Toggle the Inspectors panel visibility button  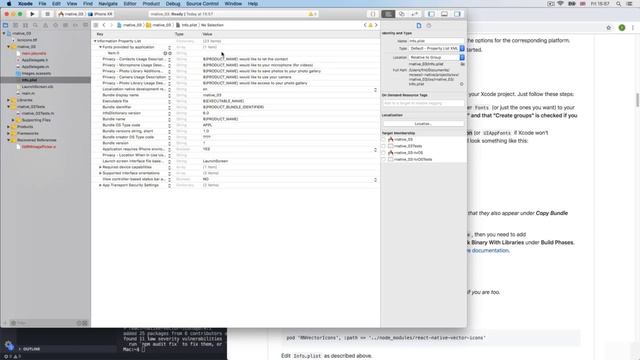click(x=457, y=14)
